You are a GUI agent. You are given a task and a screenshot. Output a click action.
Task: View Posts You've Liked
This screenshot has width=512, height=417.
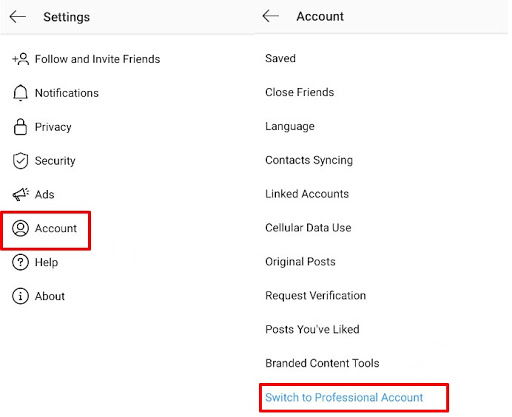[312, 329]
